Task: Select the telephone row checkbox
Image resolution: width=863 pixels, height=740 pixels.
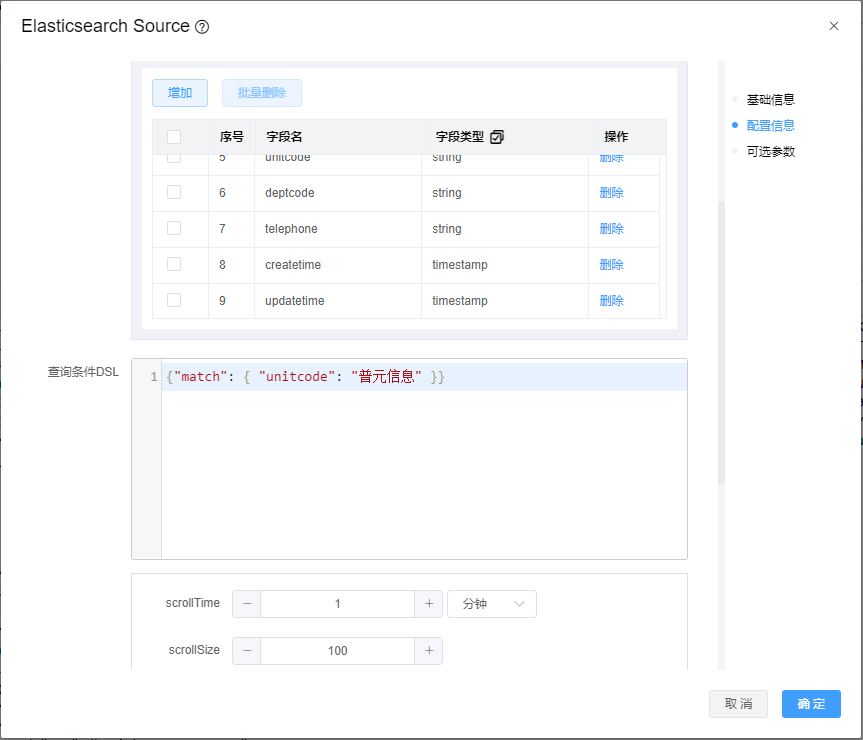Action: (x=174, y=228)
